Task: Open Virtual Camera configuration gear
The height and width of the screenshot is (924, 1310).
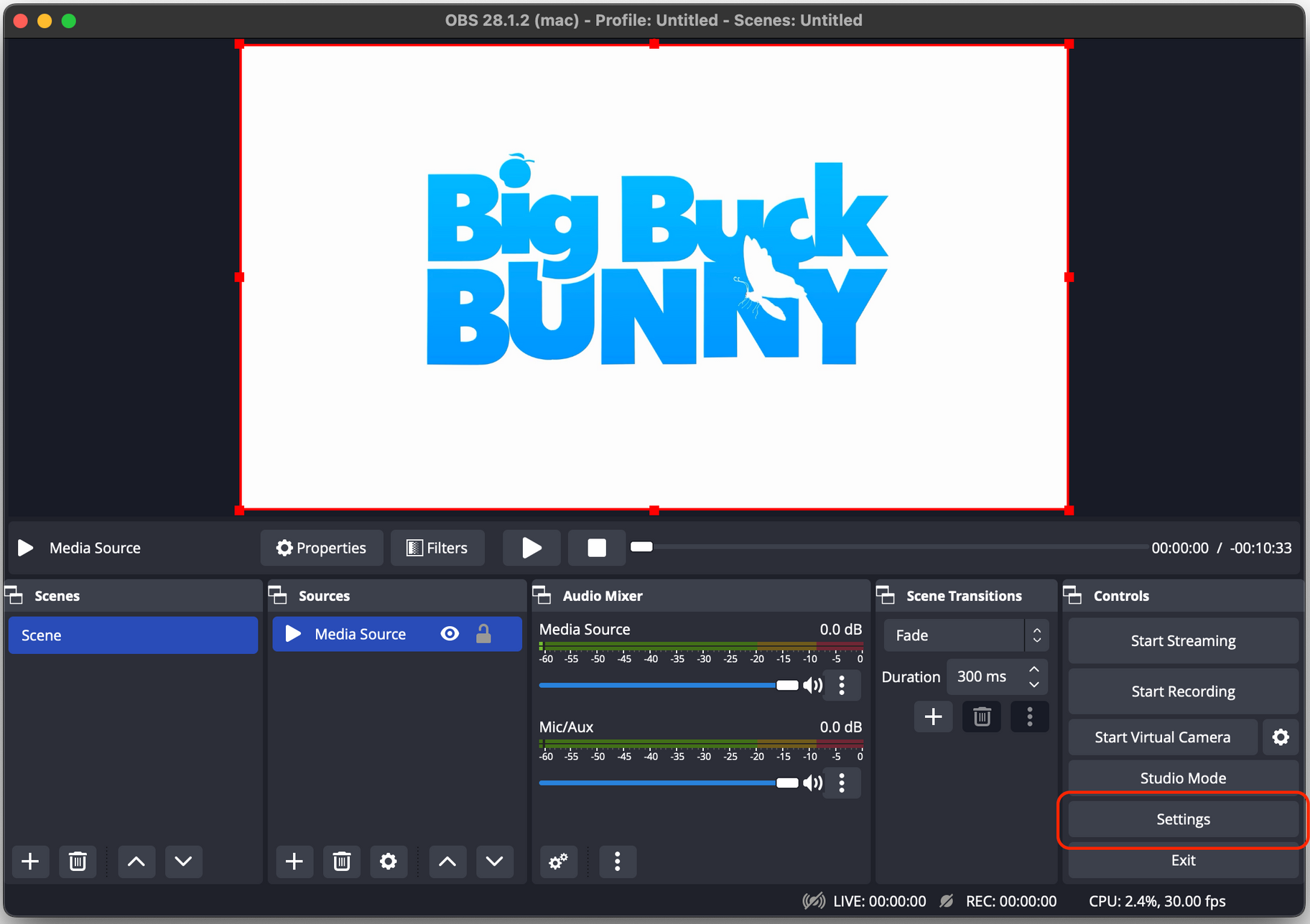Action: (x=1280, y=737)
